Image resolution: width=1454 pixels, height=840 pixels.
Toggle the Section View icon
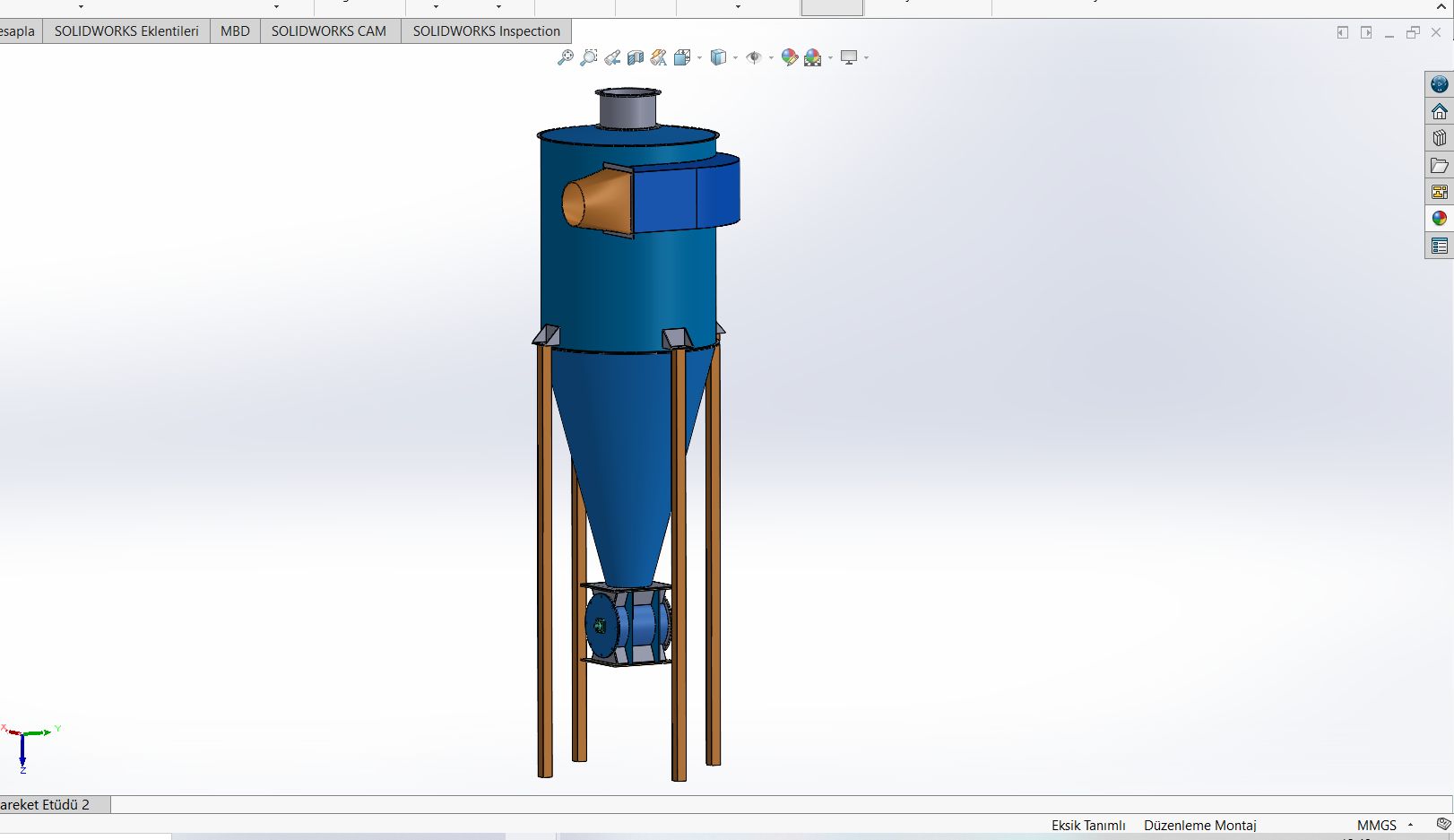click(x=636, y=57)
